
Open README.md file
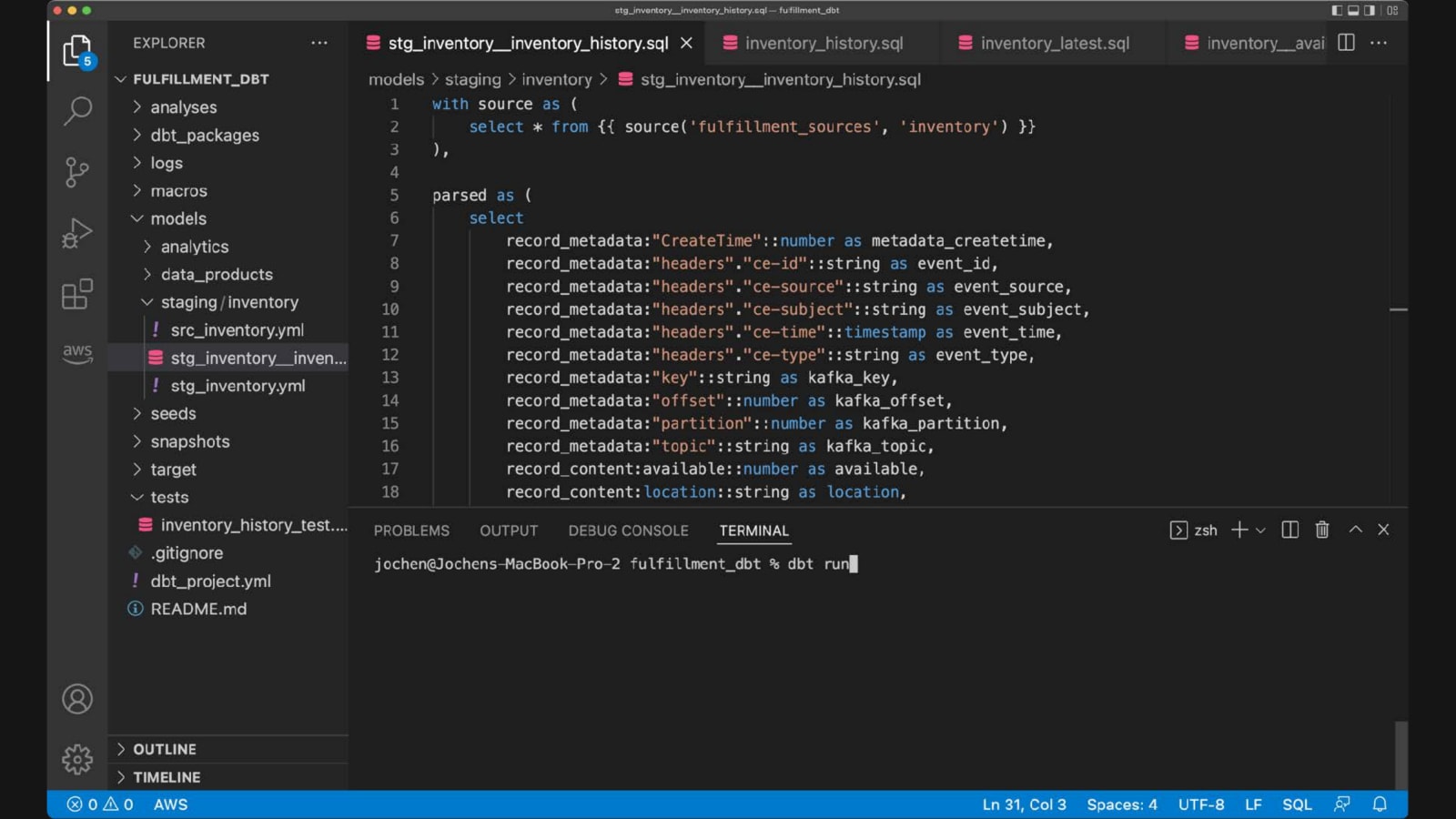coord(227,609)
